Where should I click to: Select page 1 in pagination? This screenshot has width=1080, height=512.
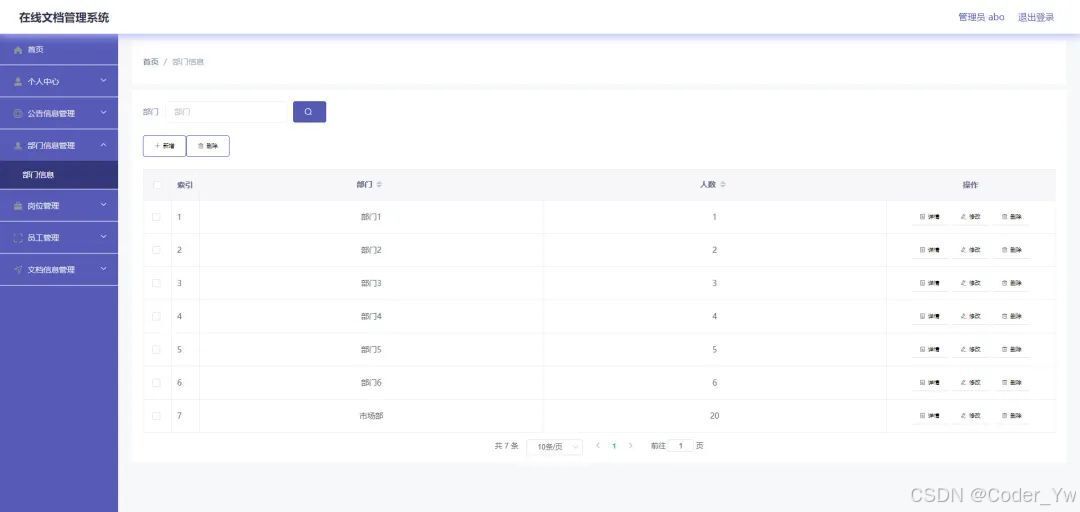pos(614,446)
